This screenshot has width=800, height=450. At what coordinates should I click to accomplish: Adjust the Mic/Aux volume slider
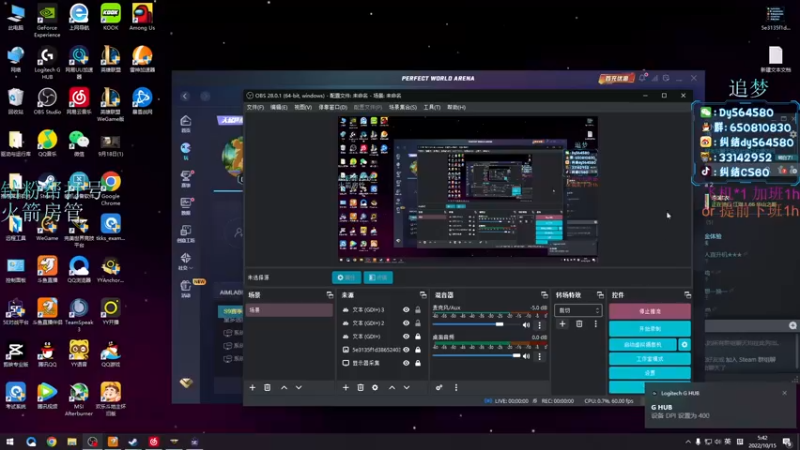(476, 324)
